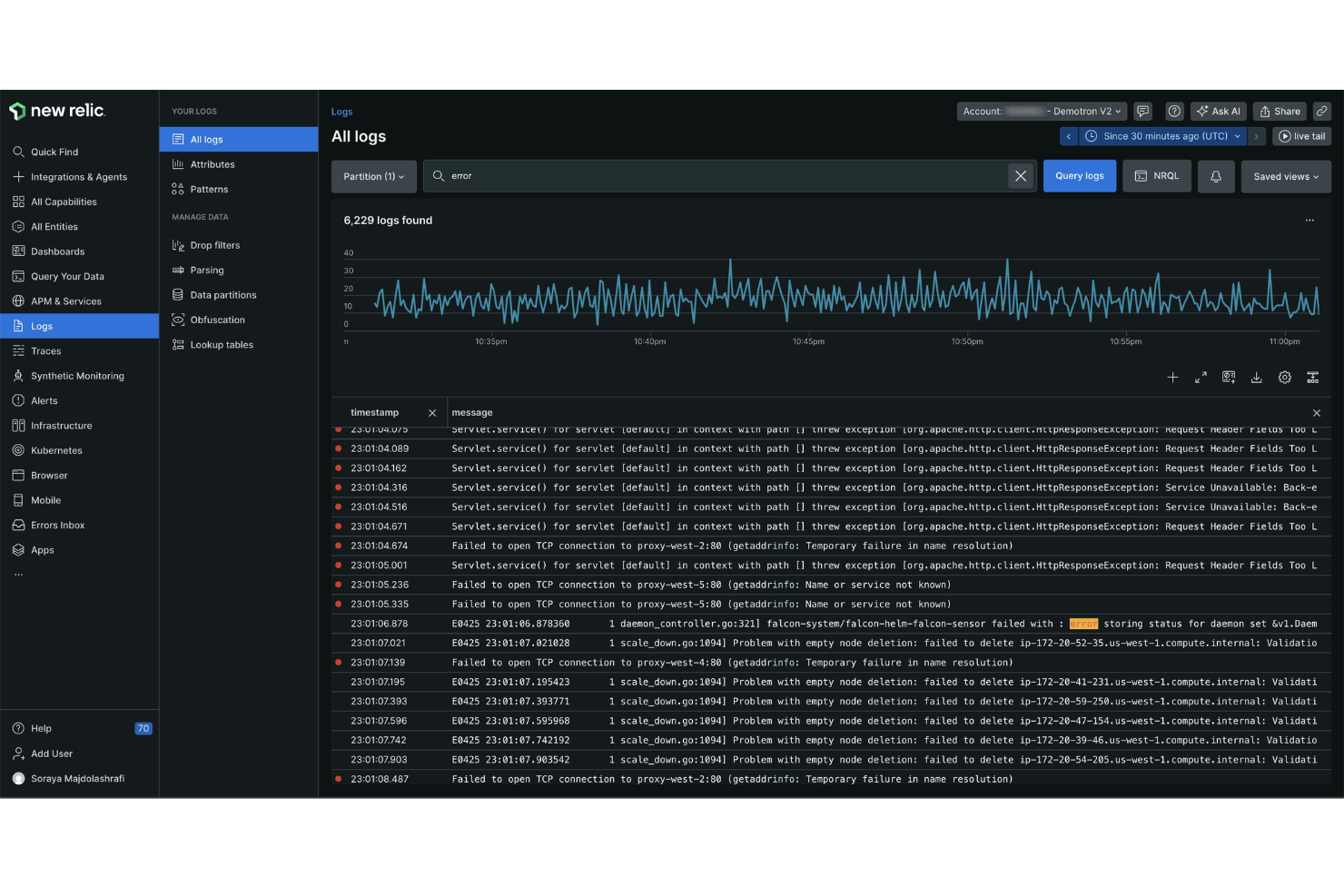Enable live tail mode
The width and height of the screenshot is (1344, 896).
pos(1301,135)
